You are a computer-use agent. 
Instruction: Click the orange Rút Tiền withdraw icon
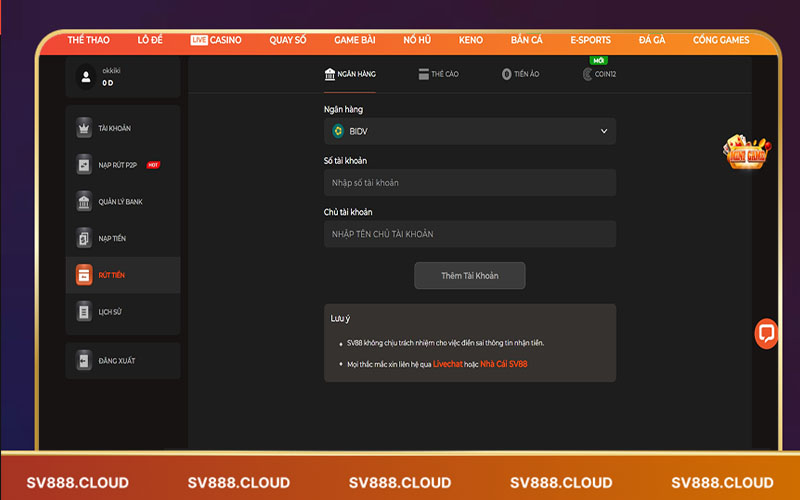[84, 275]
